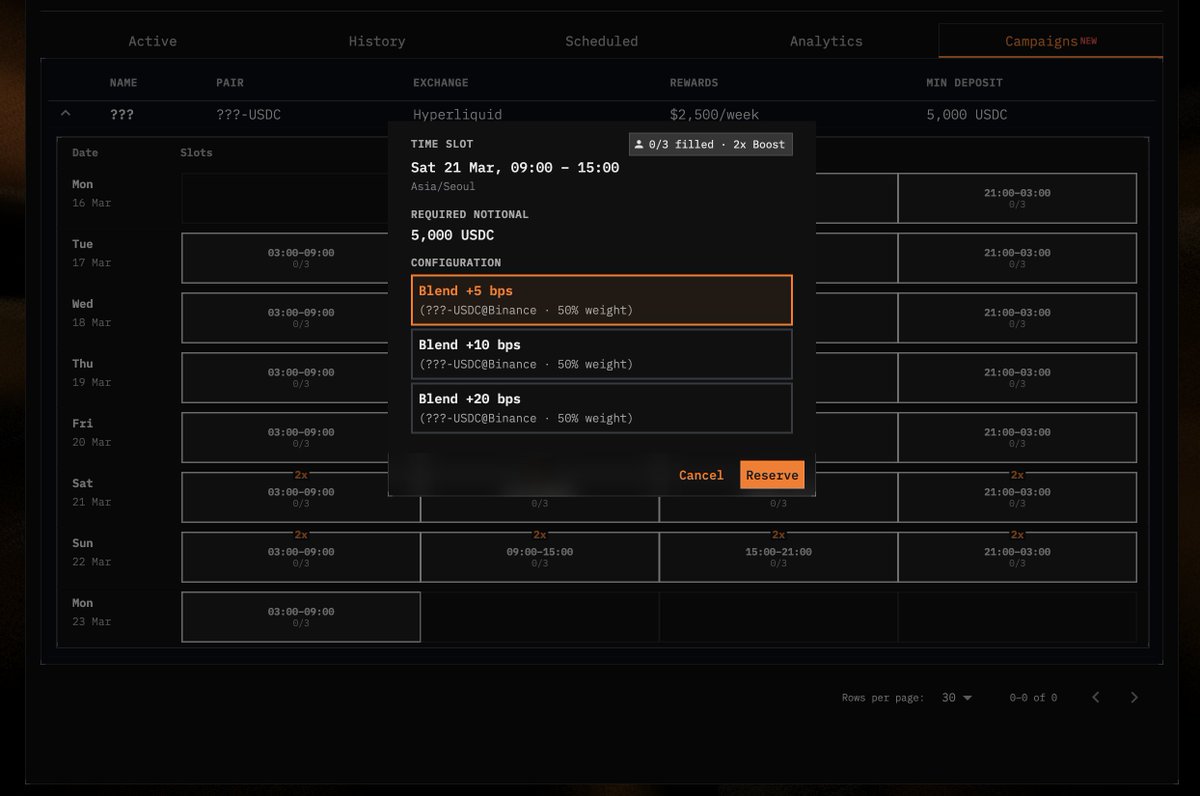Image resolution: width=1200 pixels, height=796 pixels.
Task: Click the ???-USDC pair cell
Action: coord(249,115)
